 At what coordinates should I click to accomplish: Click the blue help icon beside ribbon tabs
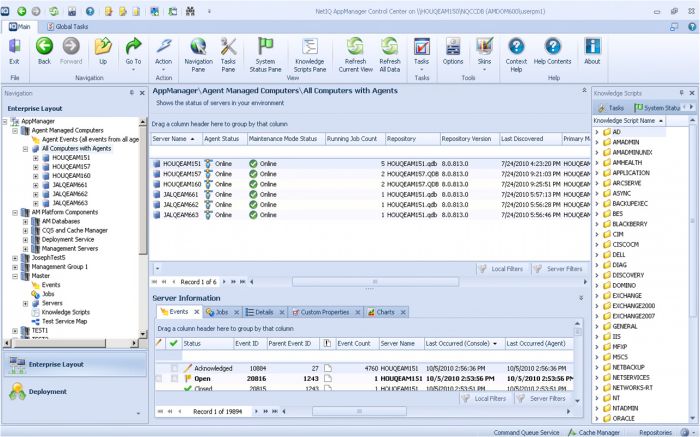[692, 27]
